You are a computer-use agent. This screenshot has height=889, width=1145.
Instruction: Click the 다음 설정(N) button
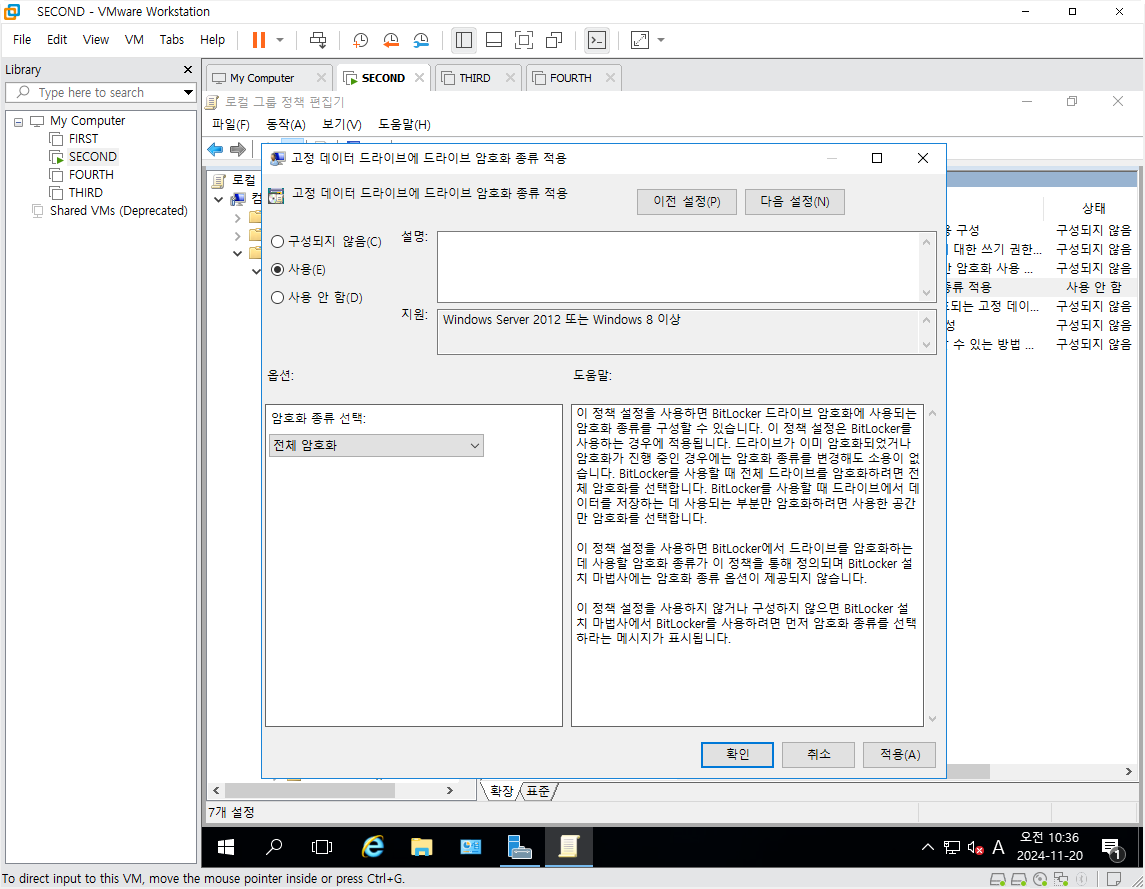click(794, 202)
